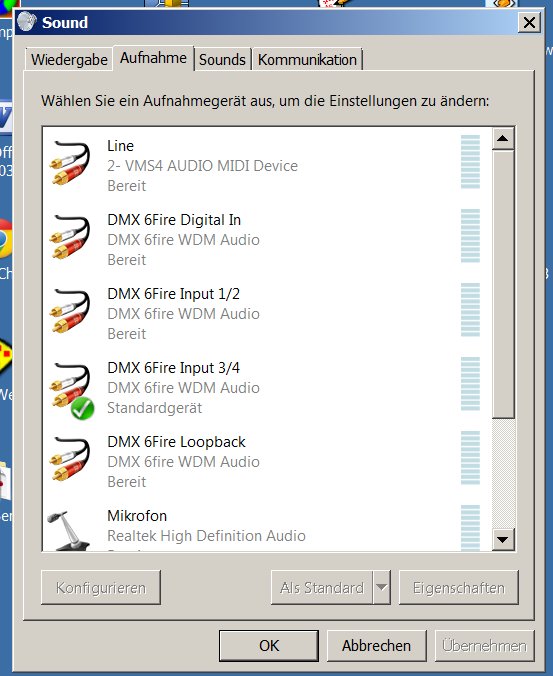The width and height of the screenshot is (553, 676).
Task: Open the Sounds tab
Action: click(222, 59)
